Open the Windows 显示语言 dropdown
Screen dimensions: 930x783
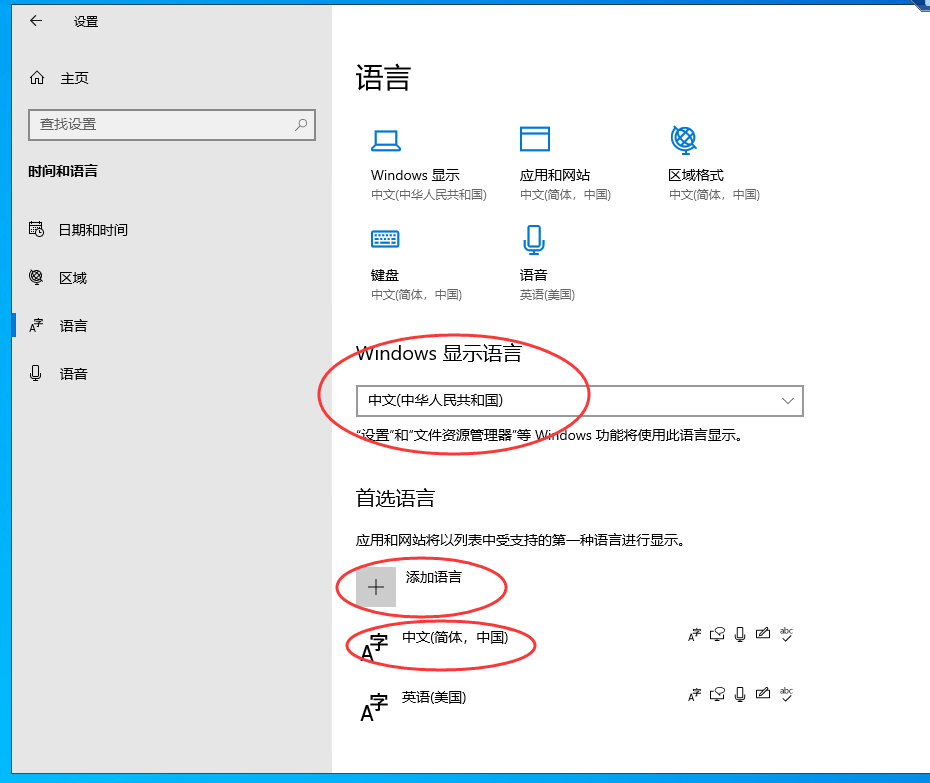tap(579, 401)
